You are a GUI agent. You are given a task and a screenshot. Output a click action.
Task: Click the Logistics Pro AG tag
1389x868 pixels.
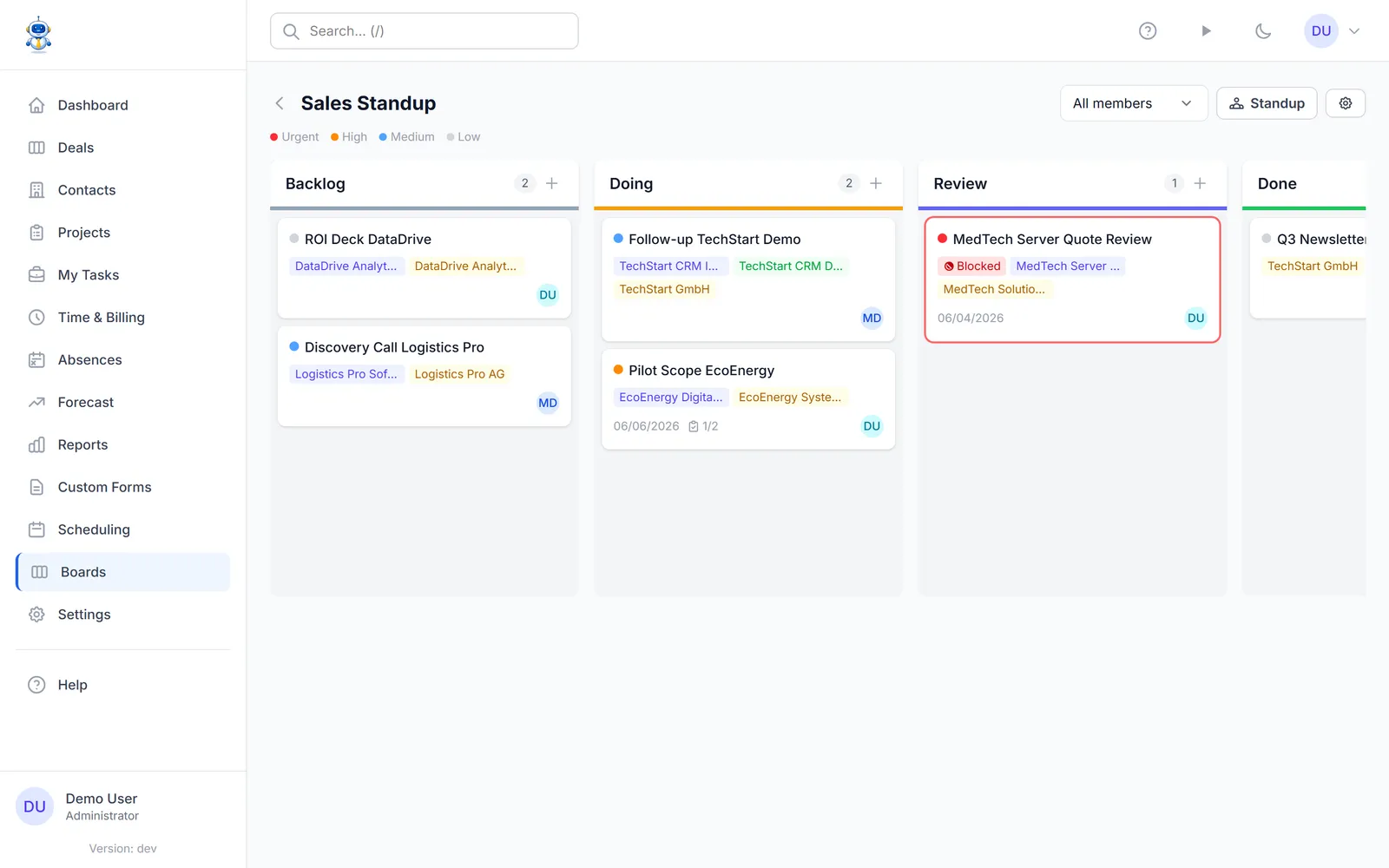tap(459, 374)
